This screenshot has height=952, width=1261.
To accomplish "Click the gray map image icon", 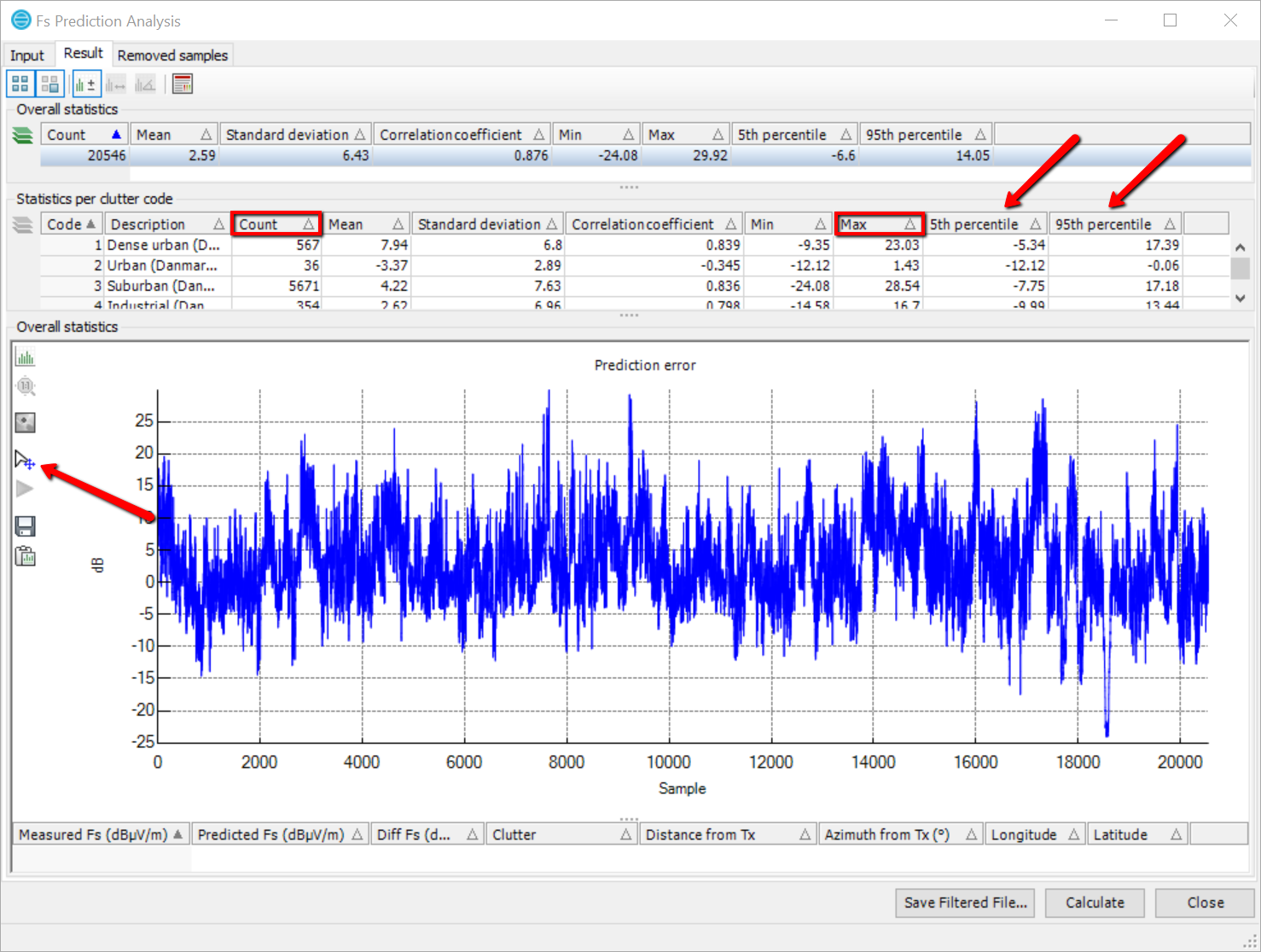I will pyautogui.click(x=26, y=422).
